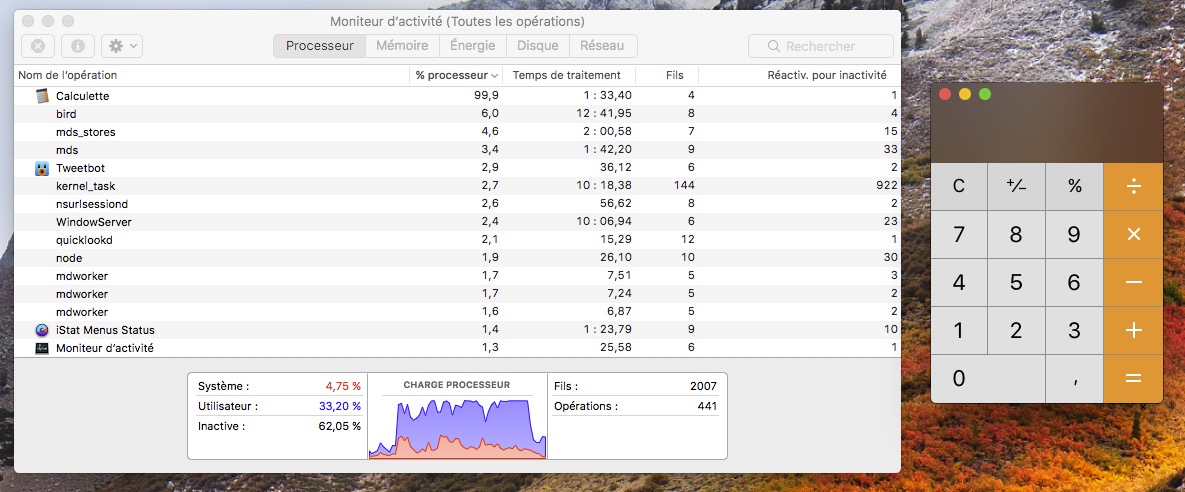Click the 99,9 processor value
This screenshot has width=1185, height=492.
tap(486, 96)
